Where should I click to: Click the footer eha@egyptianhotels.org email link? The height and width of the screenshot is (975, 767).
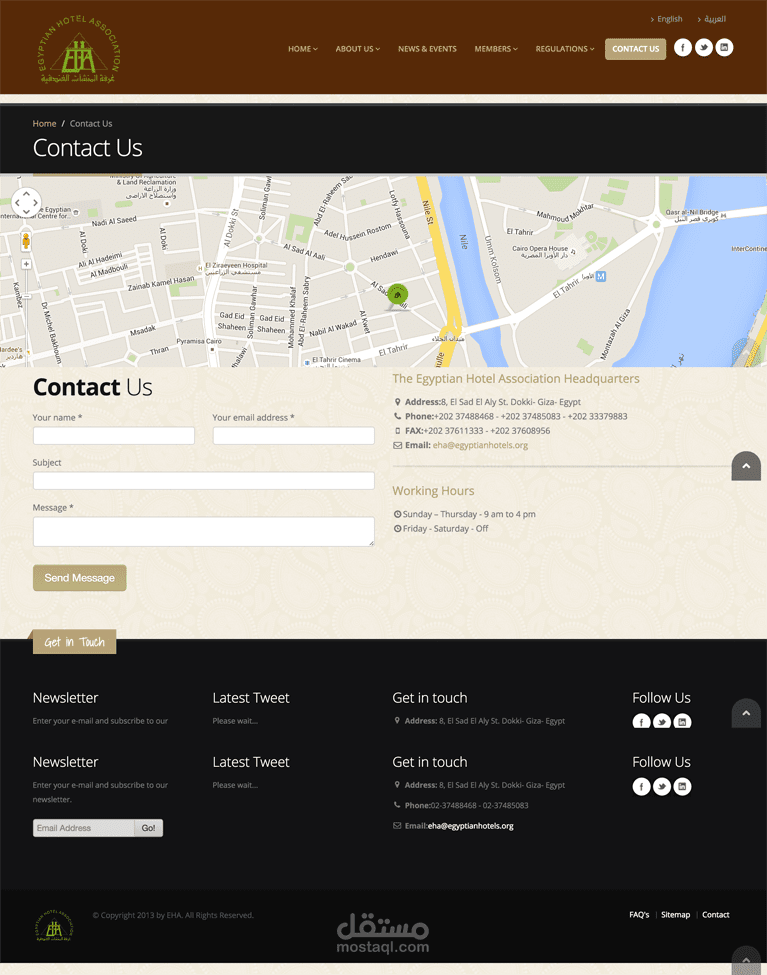pyautogui.click(x=470, y=826)
